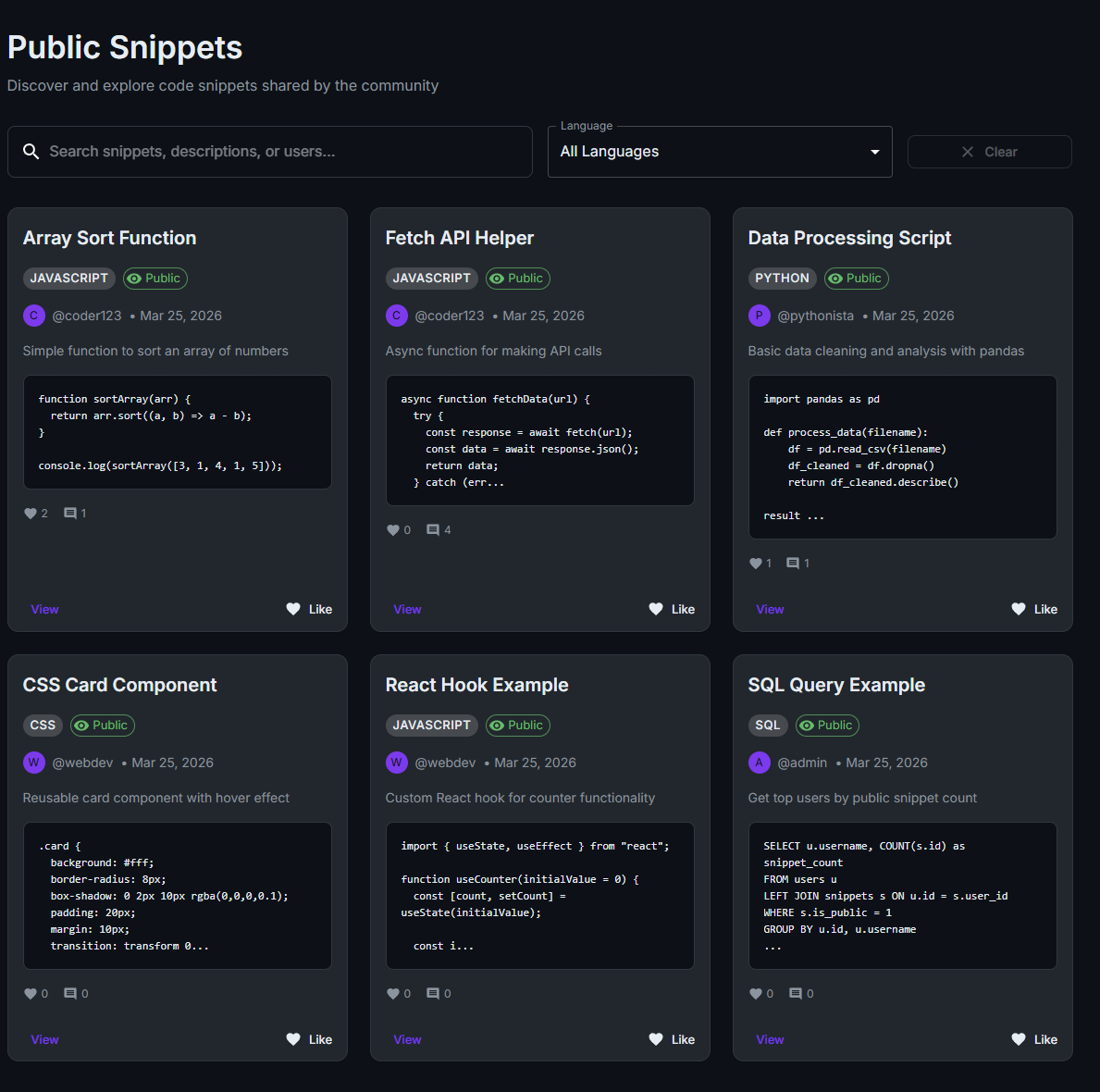Click Public eye badge on Fetch API Helper
Image resolution: width=1100 pixels, height=1092 pixels.
coord(518,279)
